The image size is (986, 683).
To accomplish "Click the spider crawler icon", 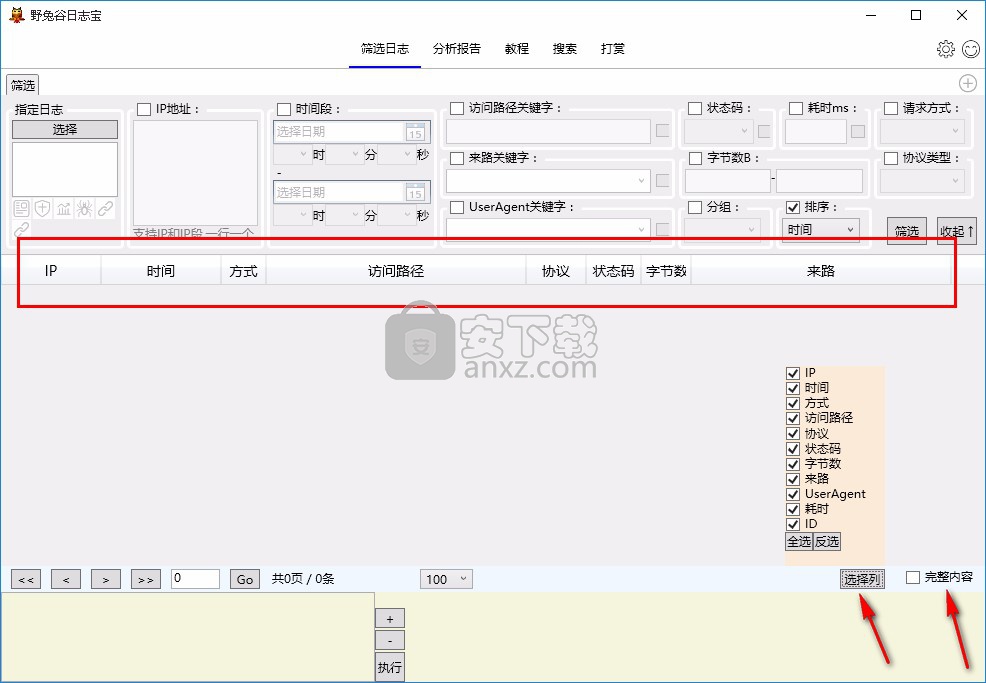I will coord(84,208).
